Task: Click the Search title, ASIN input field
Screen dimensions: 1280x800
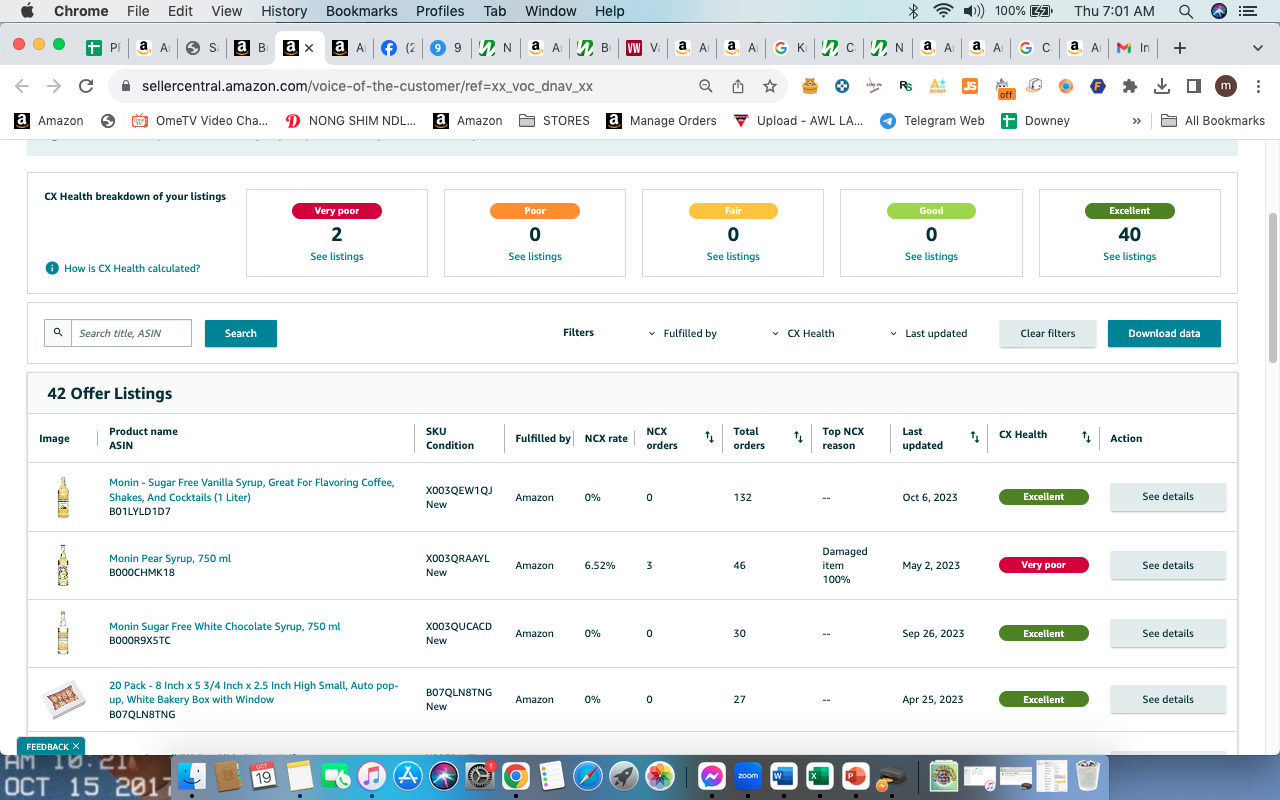Action: [131, 333]
